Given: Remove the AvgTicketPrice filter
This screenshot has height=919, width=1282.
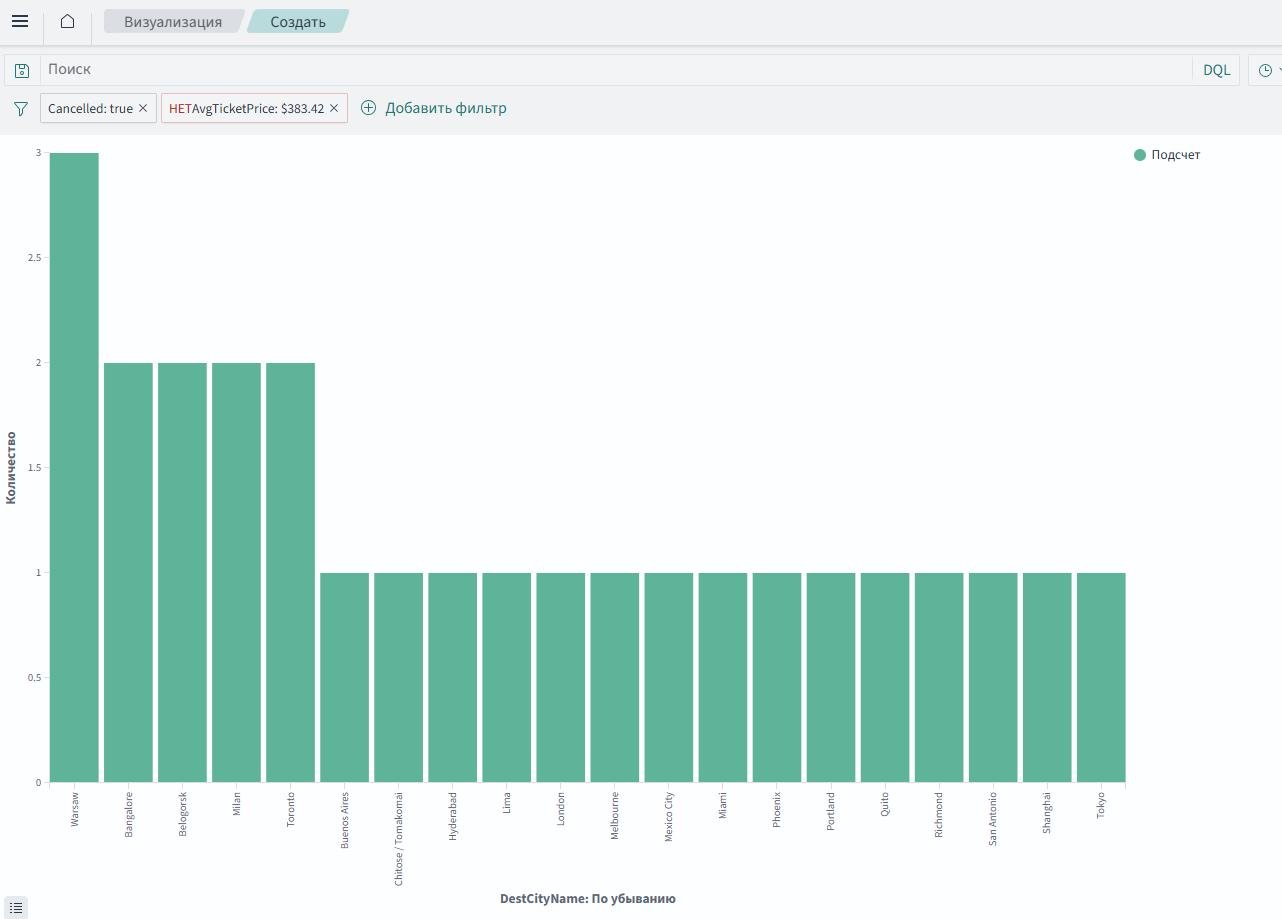Looking at the screenshot, I should coord(334,108).
